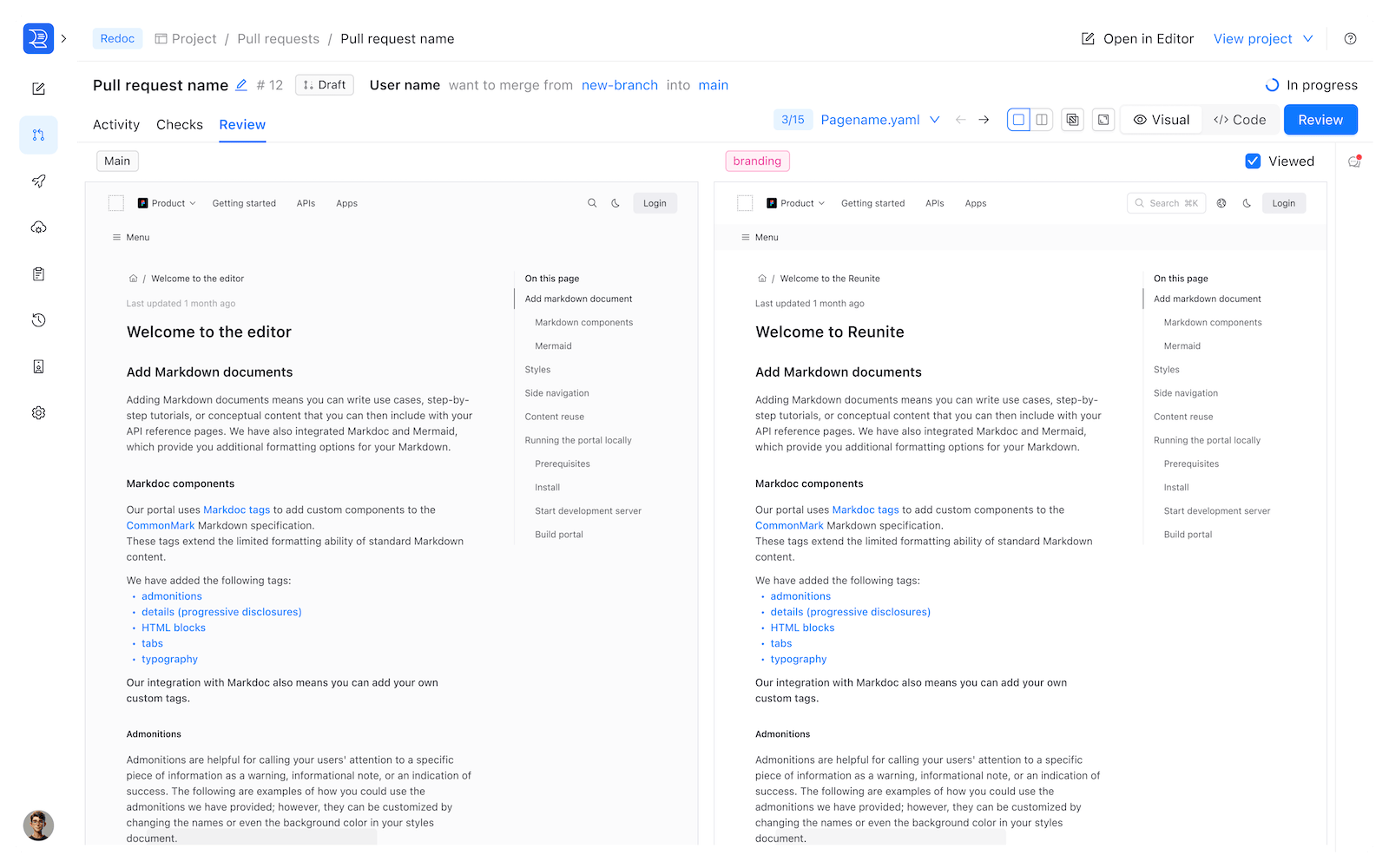The height and width of the screenshot is (868, 1389).
Task: Uncheck the Viewed checkbox
Action: [x=1253, y=161]
